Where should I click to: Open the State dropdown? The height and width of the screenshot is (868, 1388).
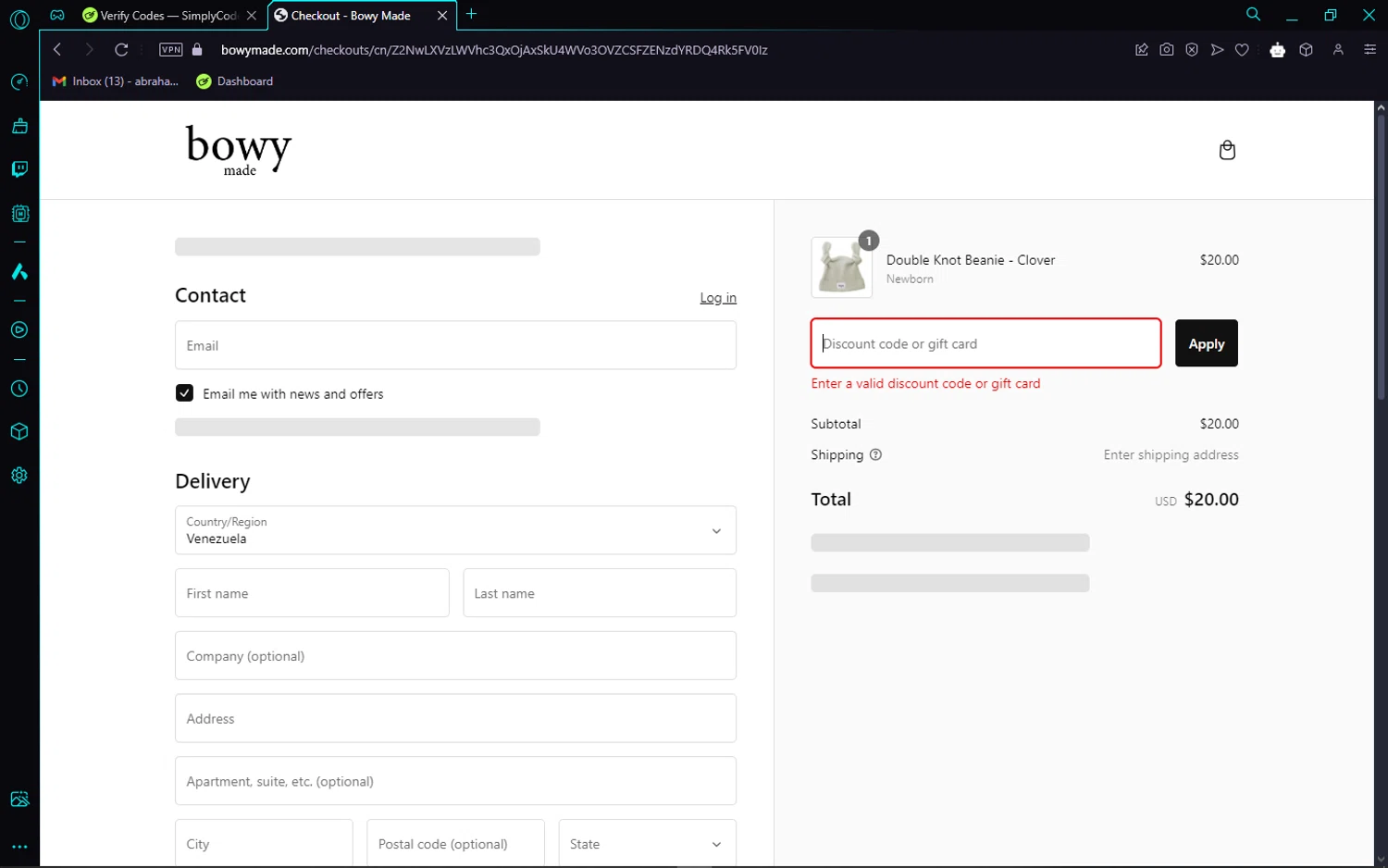(x=648, y=844)
